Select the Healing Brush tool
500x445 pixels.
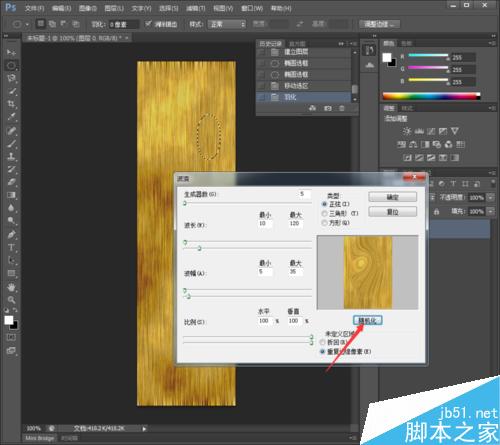click(11, 131)
